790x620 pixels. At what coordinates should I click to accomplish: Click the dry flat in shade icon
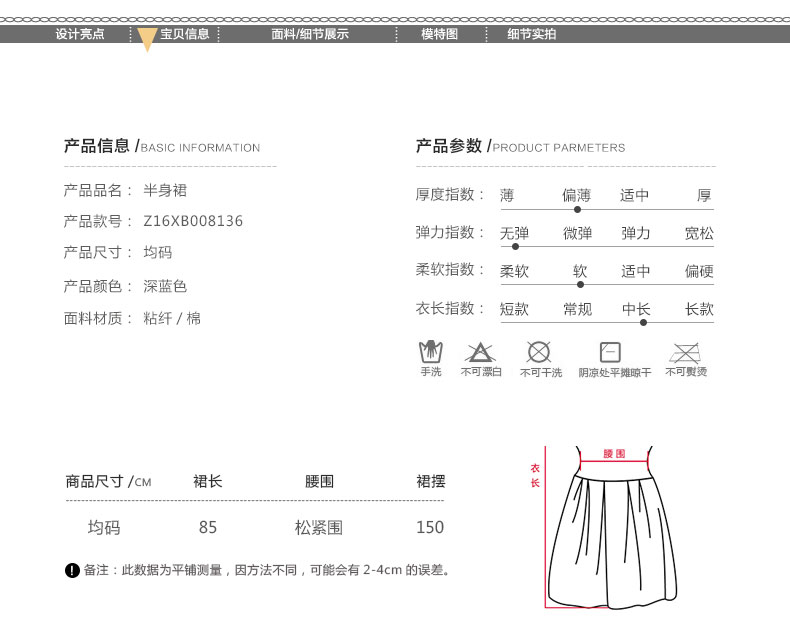pyautogui.click(x=610, y=352)
